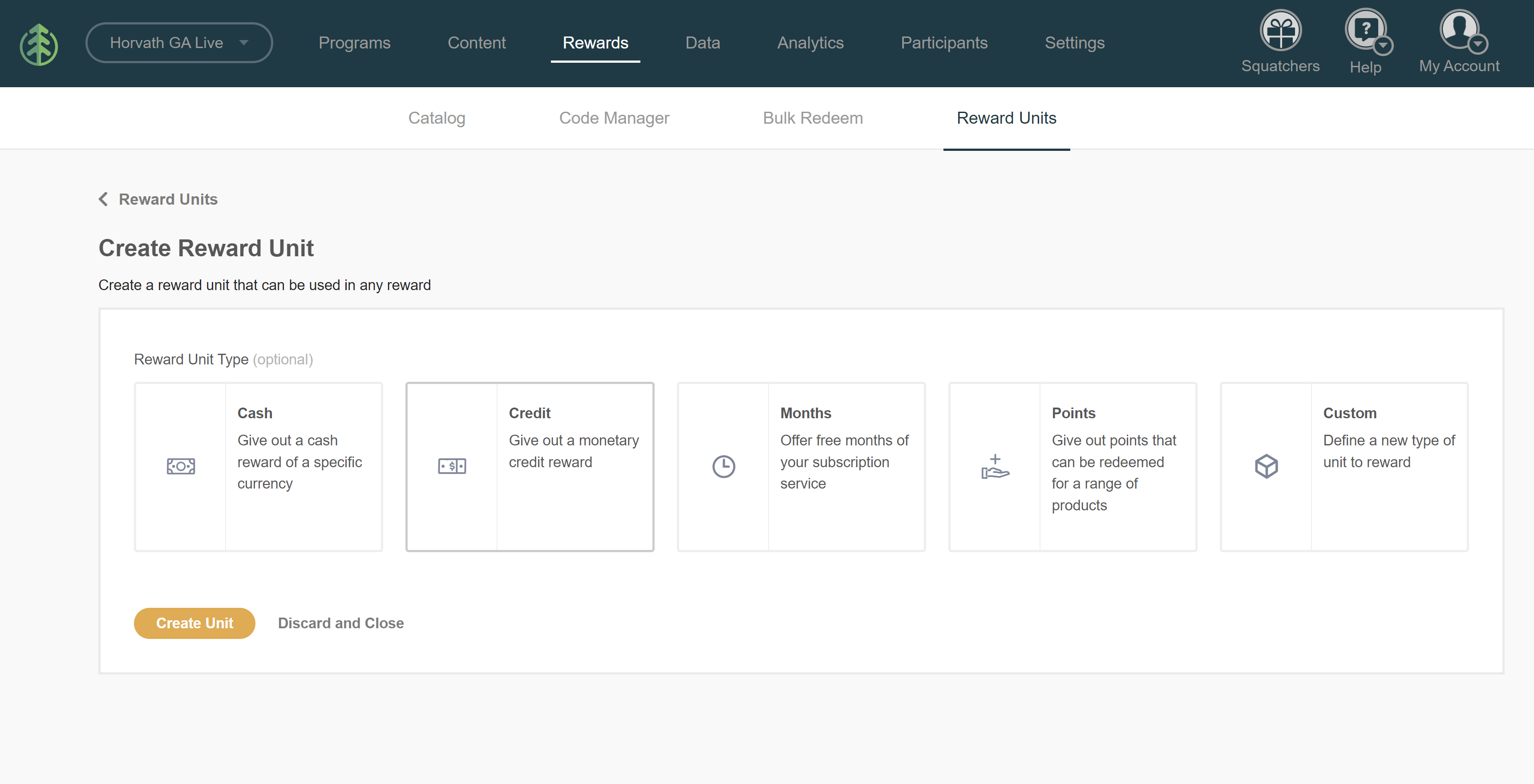Click Discard and Close link

coord(340,622)
